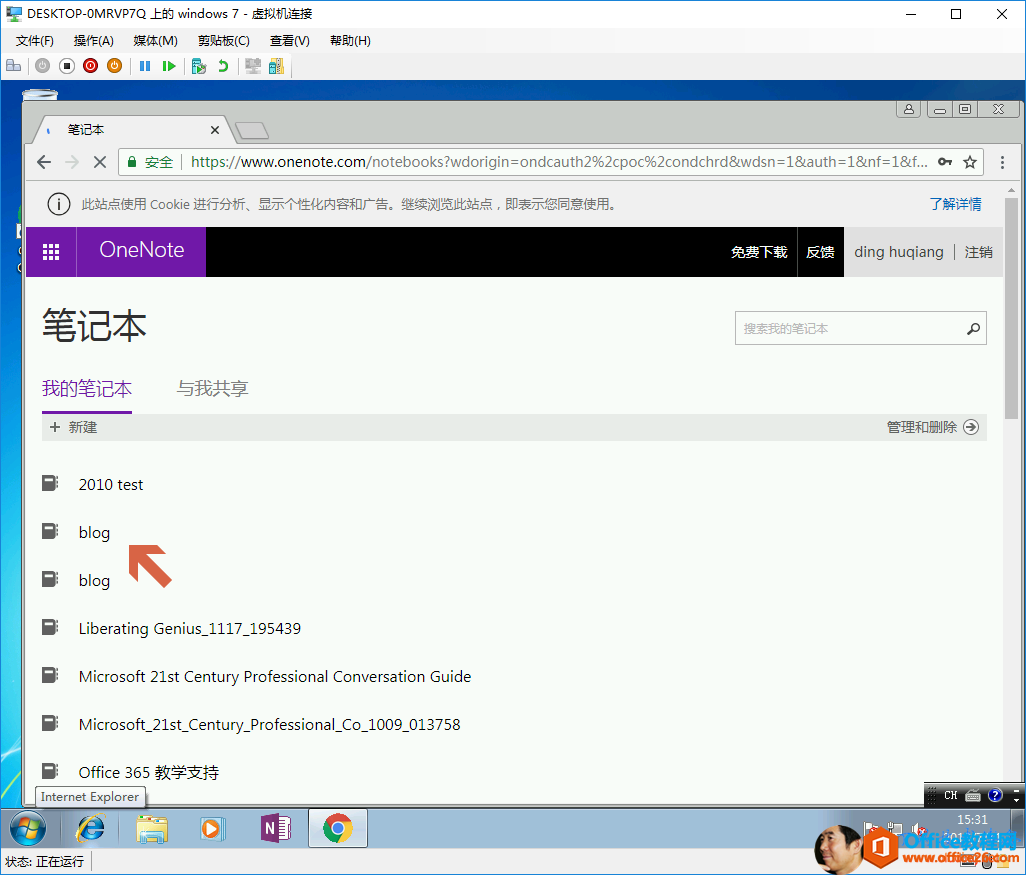Click 注销 to sign out
The width and height of the screenshot is (1026, 875).
point(978,252)
